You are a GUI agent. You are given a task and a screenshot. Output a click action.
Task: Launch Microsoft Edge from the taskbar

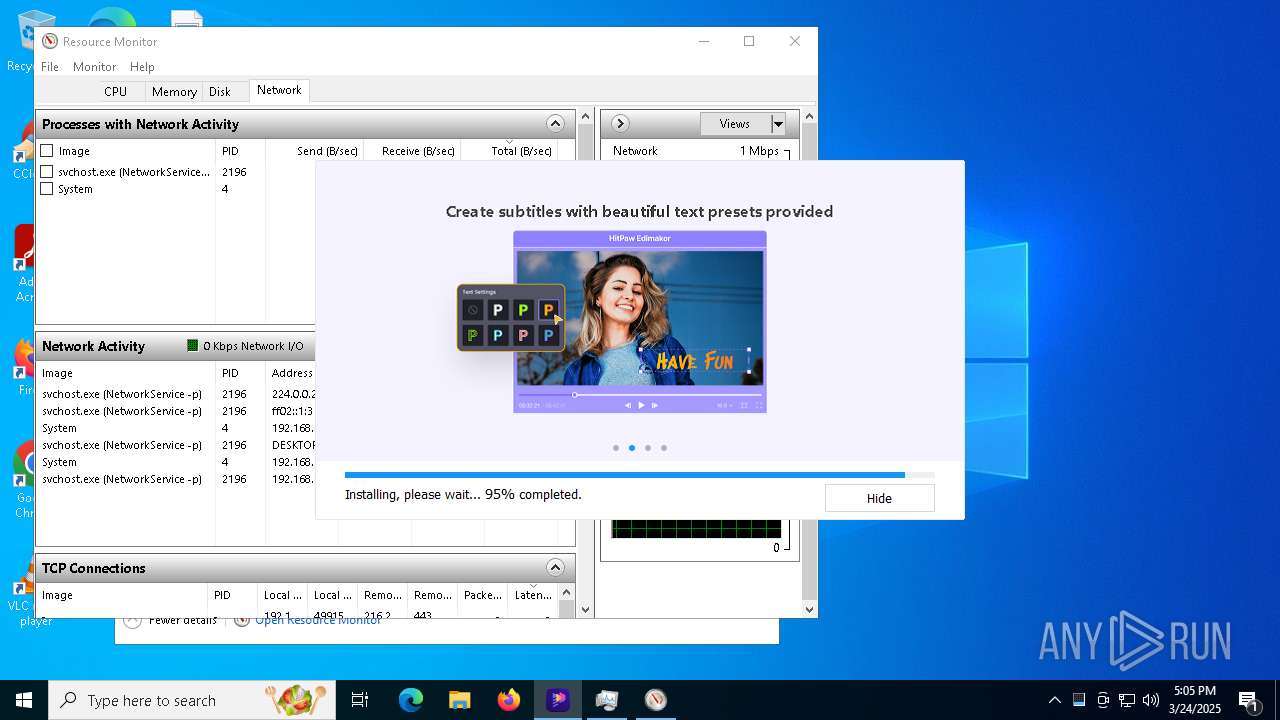tap(411, 700)
